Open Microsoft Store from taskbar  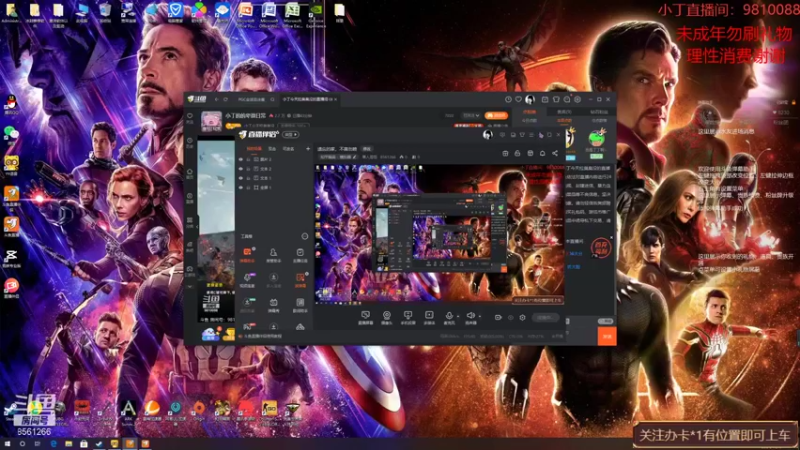click(84, 444)
